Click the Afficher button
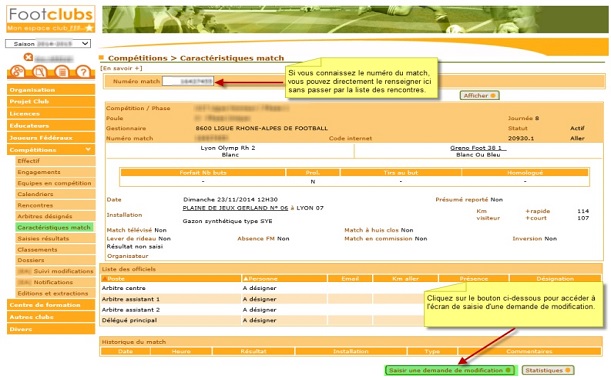Image resolution: width=611 pixels, height=378 pixels. click(479, 95)
